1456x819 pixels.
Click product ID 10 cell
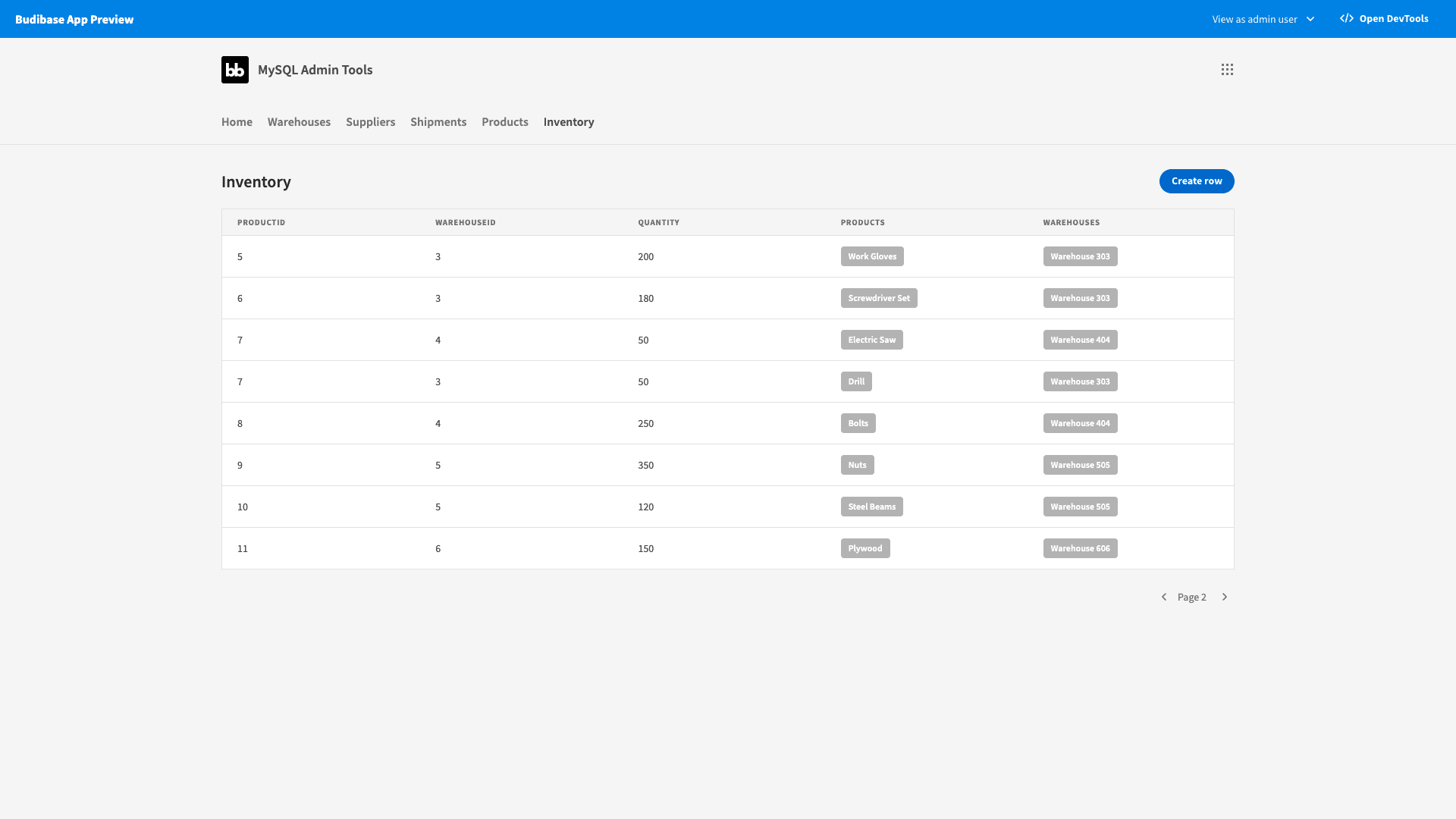tap(243, 507)
